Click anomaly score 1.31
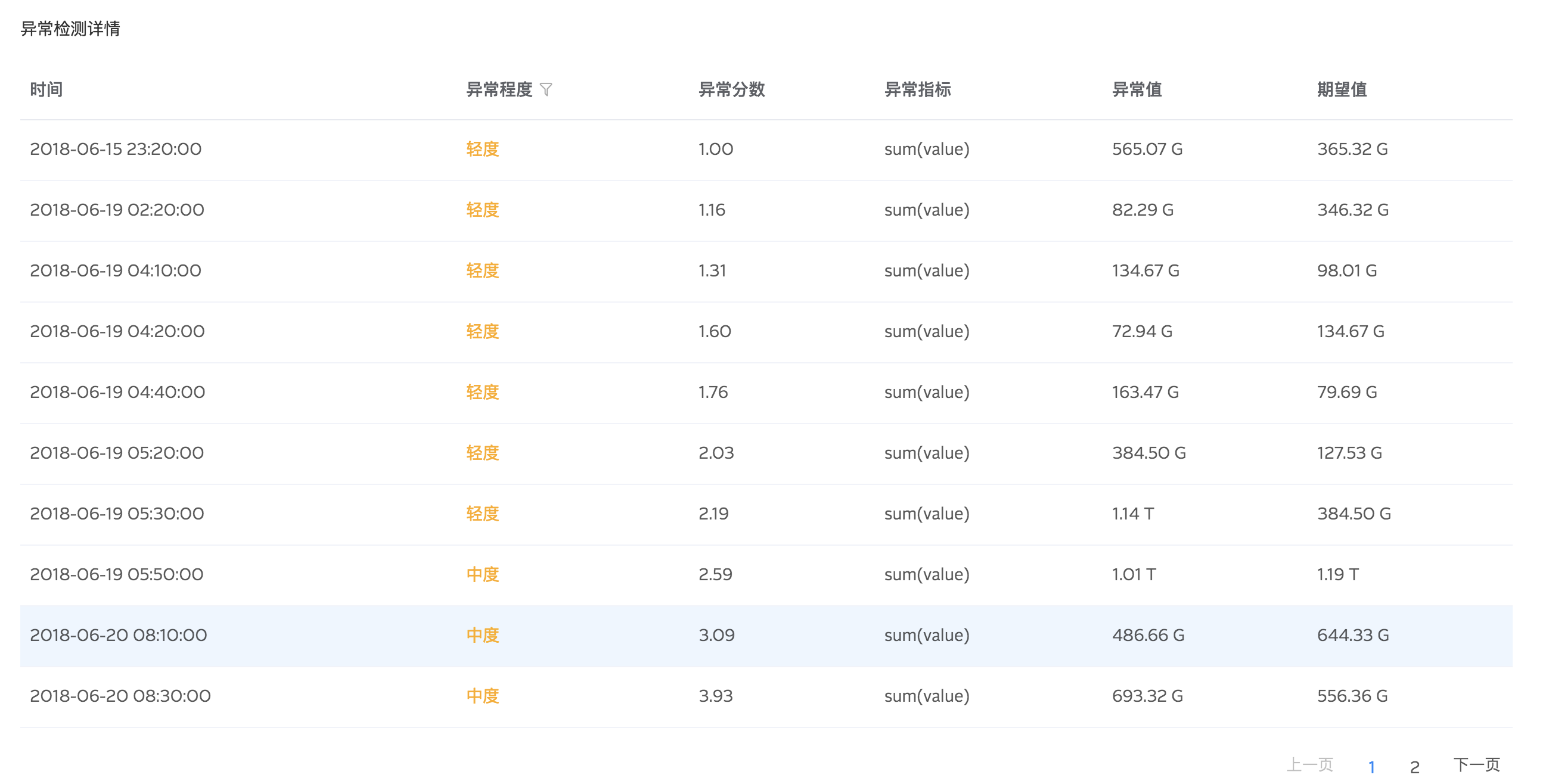This screenshot has height=784, width=1552. click(x=712, y=270)
